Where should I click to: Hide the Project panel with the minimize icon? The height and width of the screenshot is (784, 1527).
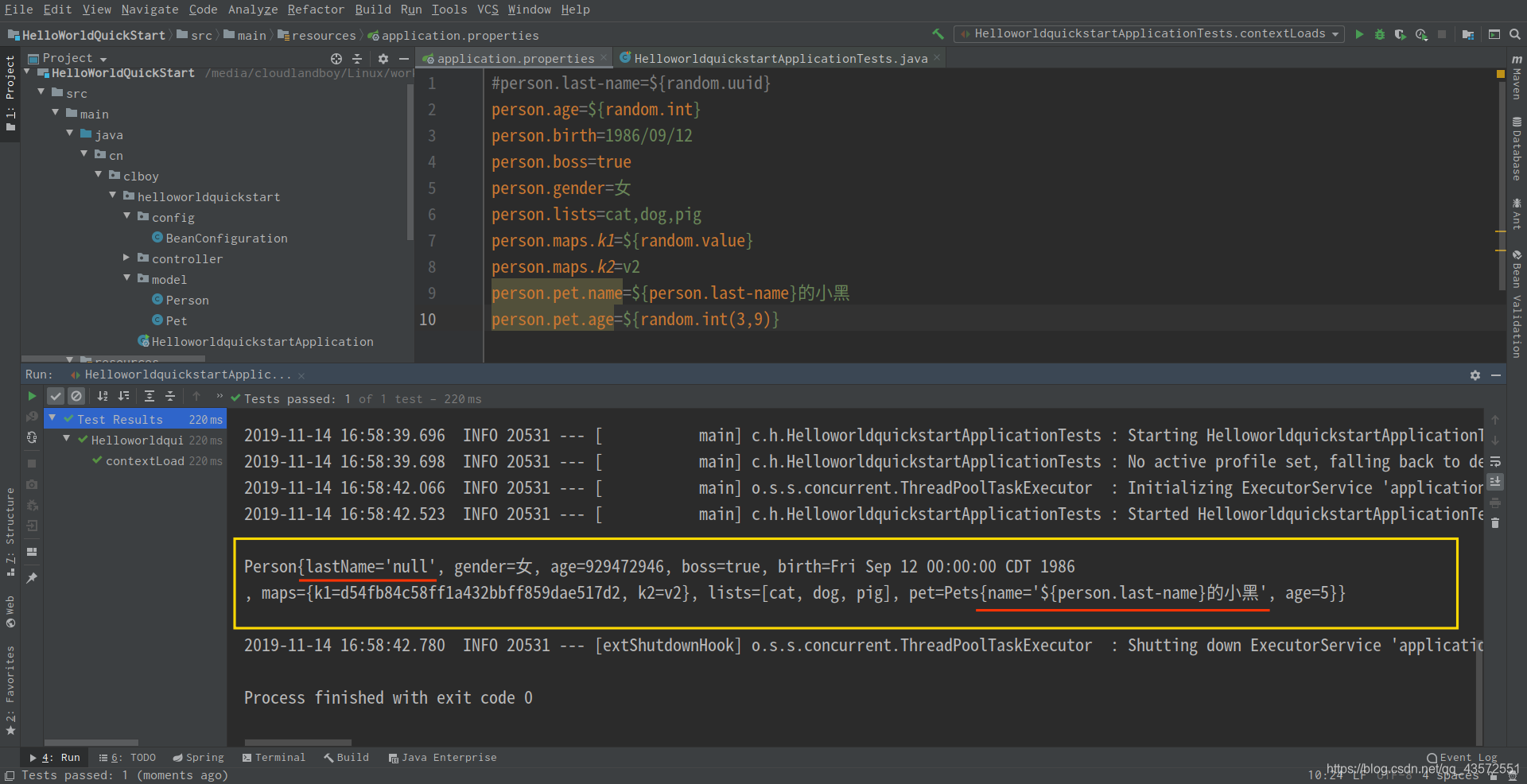(404, 59)
